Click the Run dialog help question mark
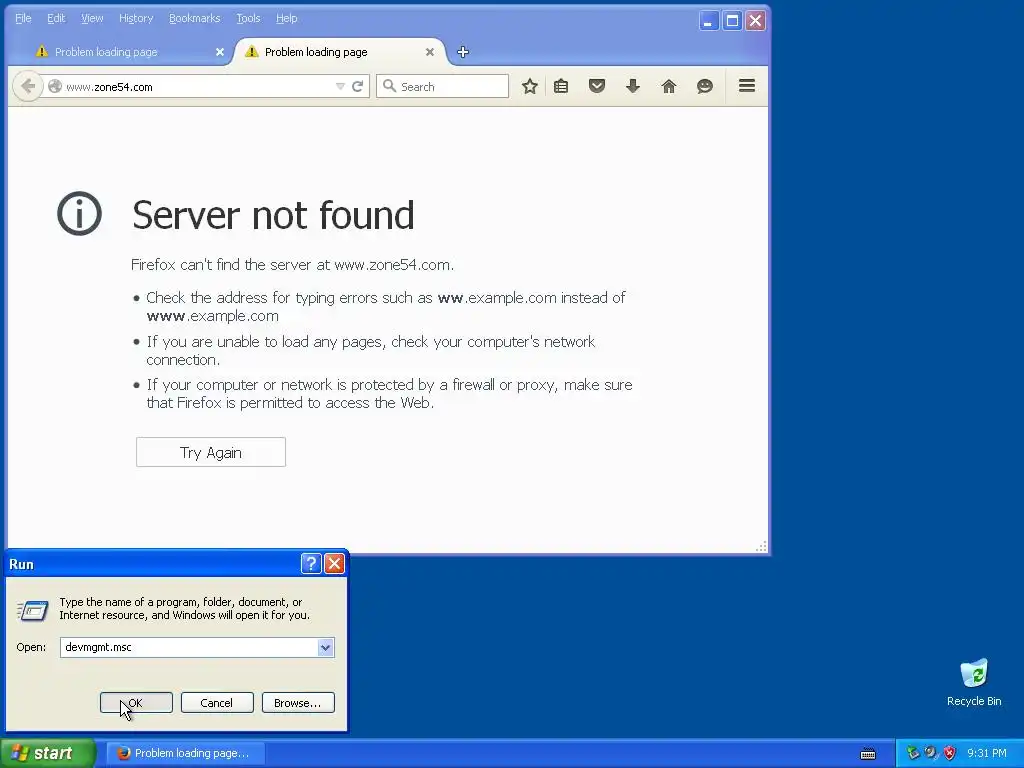1024x768 pixels. point(312,563)
